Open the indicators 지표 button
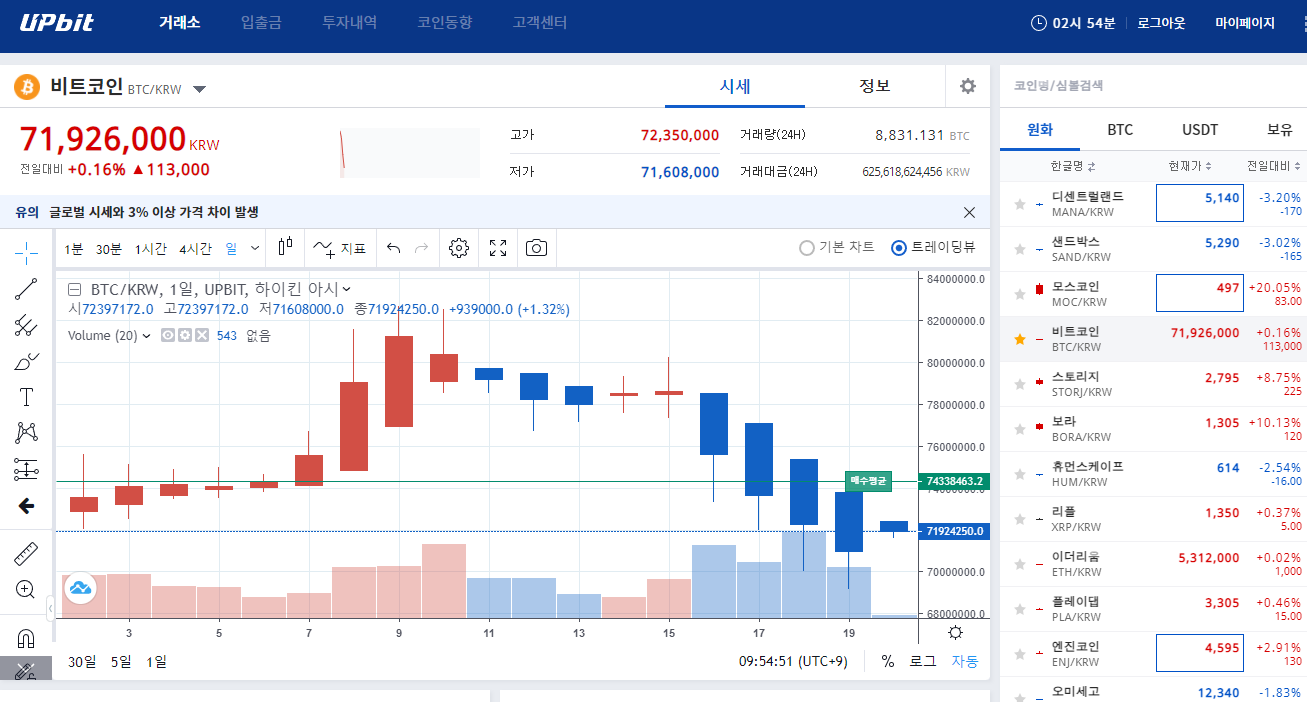This screenshot has height=702, width=1307. point(339,248)
